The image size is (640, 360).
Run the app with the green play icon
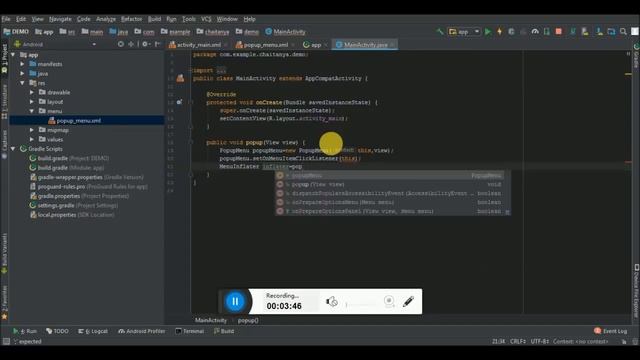pyautogui.click(x=488, y=31)
